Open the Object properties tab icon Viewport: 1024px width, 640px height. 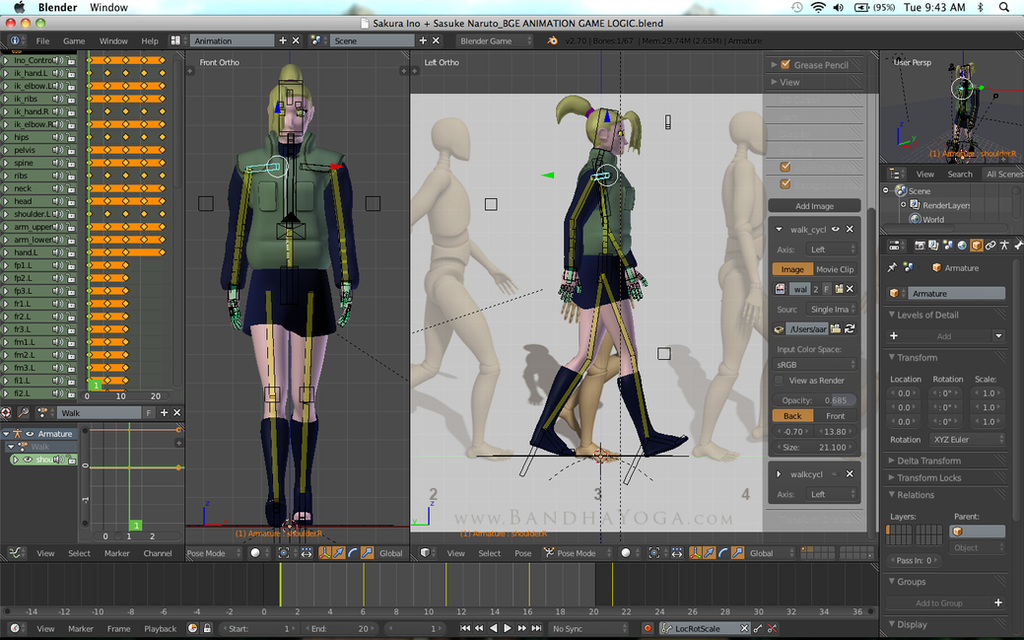click(976, 246)
